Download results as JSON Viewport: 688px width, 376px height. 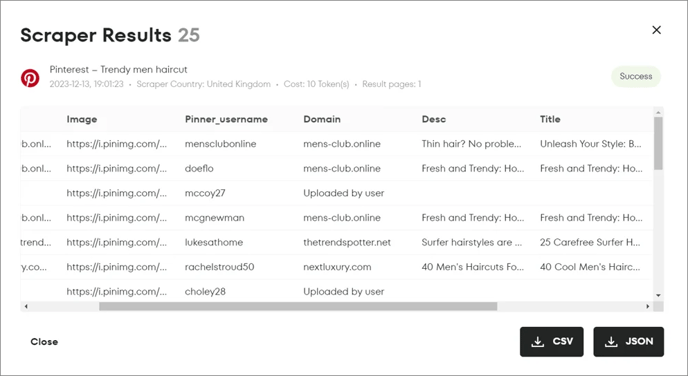tap(628, 341)
